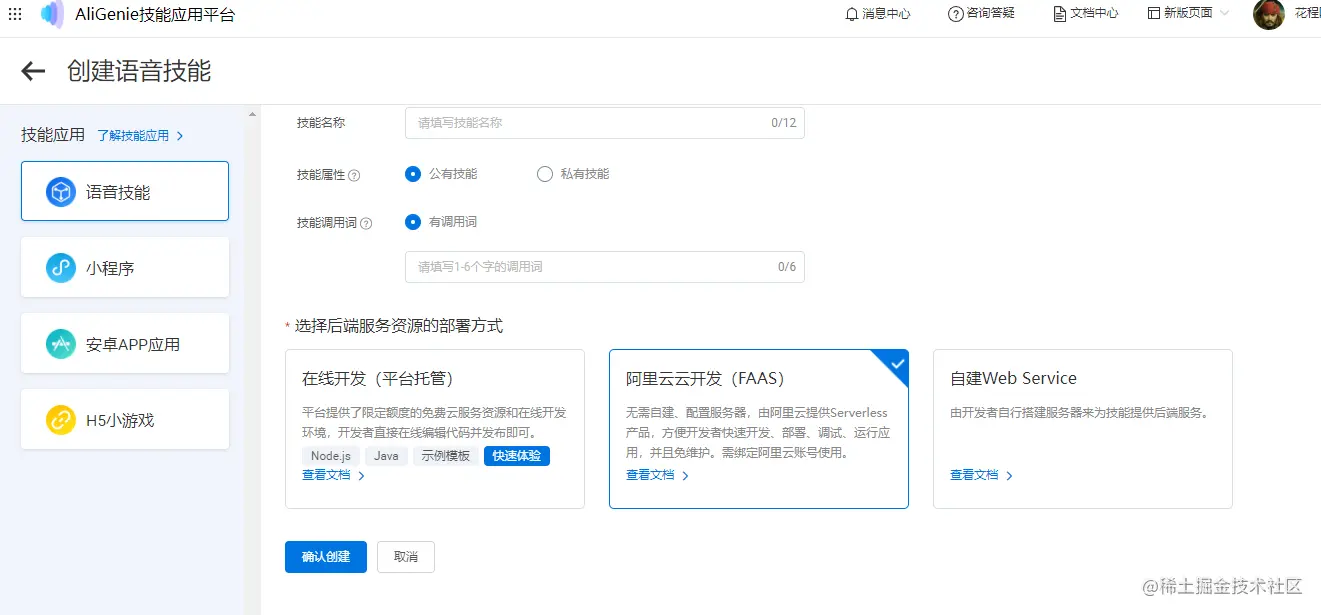Open 新版页面 menu in the top bar
Screen dimensions: 1321x615
pos(1189,14)
